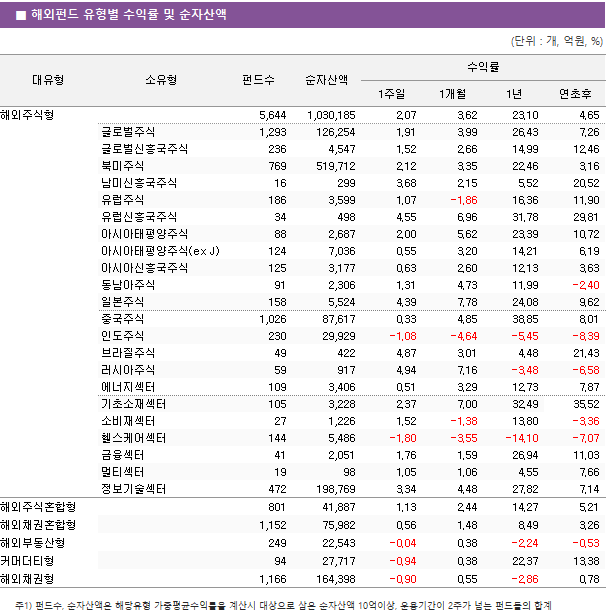Click the 35,52 year-to-date value for 기초소재섹터
Screen dimensions: 610x612
pos(586,404)
